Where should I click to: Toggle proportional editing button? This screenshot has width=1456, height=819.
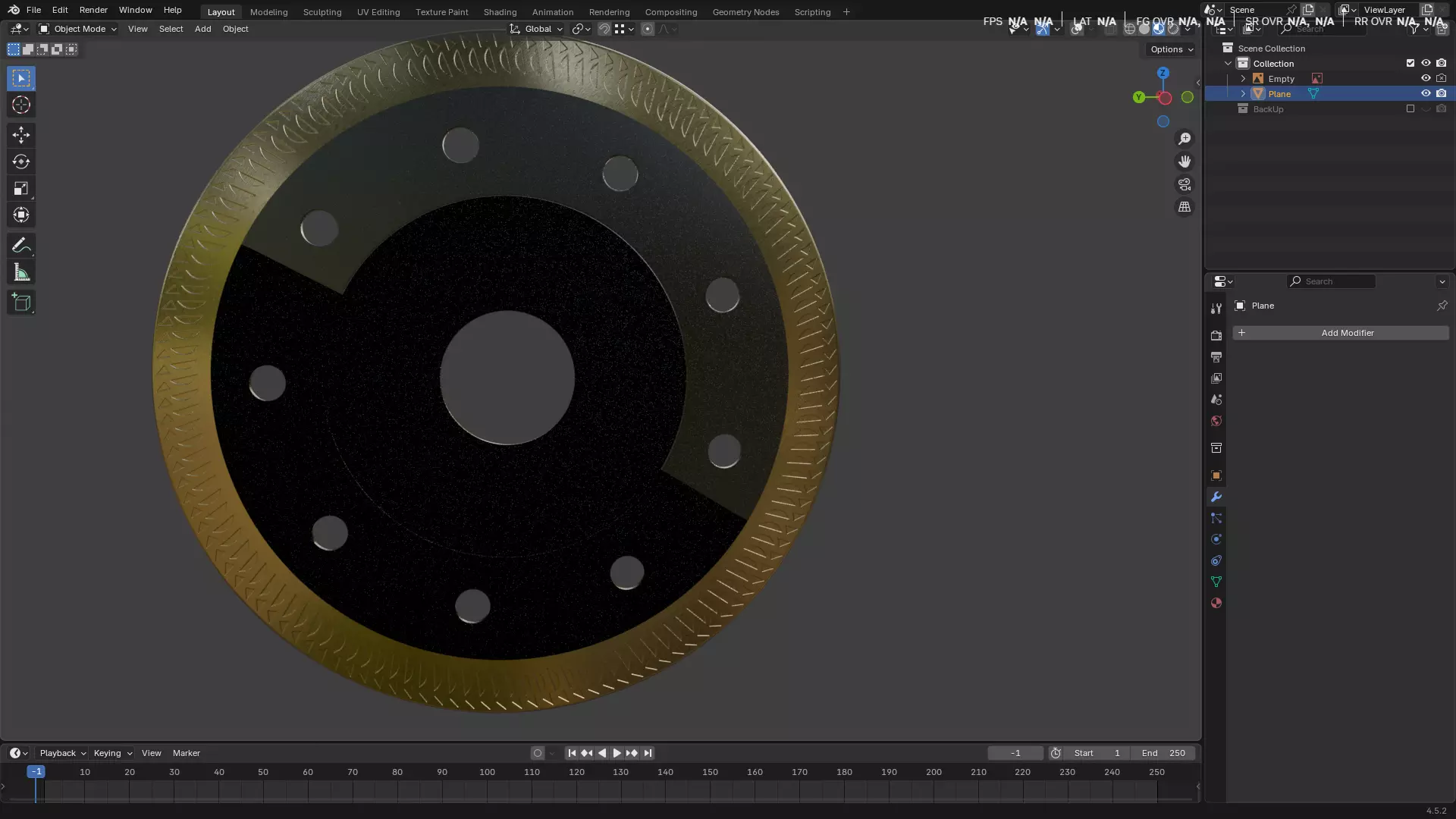tap(648, 29)
